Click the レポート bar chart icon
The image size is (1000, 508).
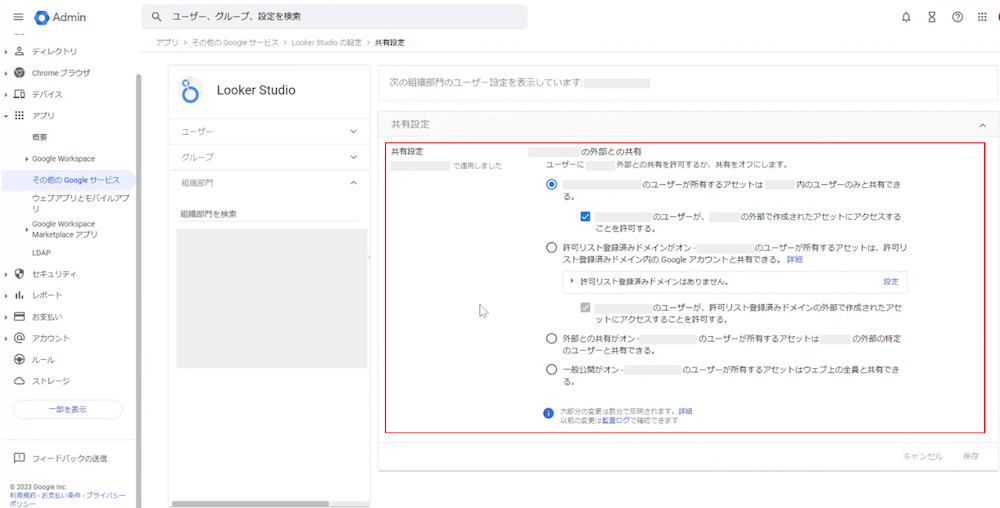tap(19, 296)
